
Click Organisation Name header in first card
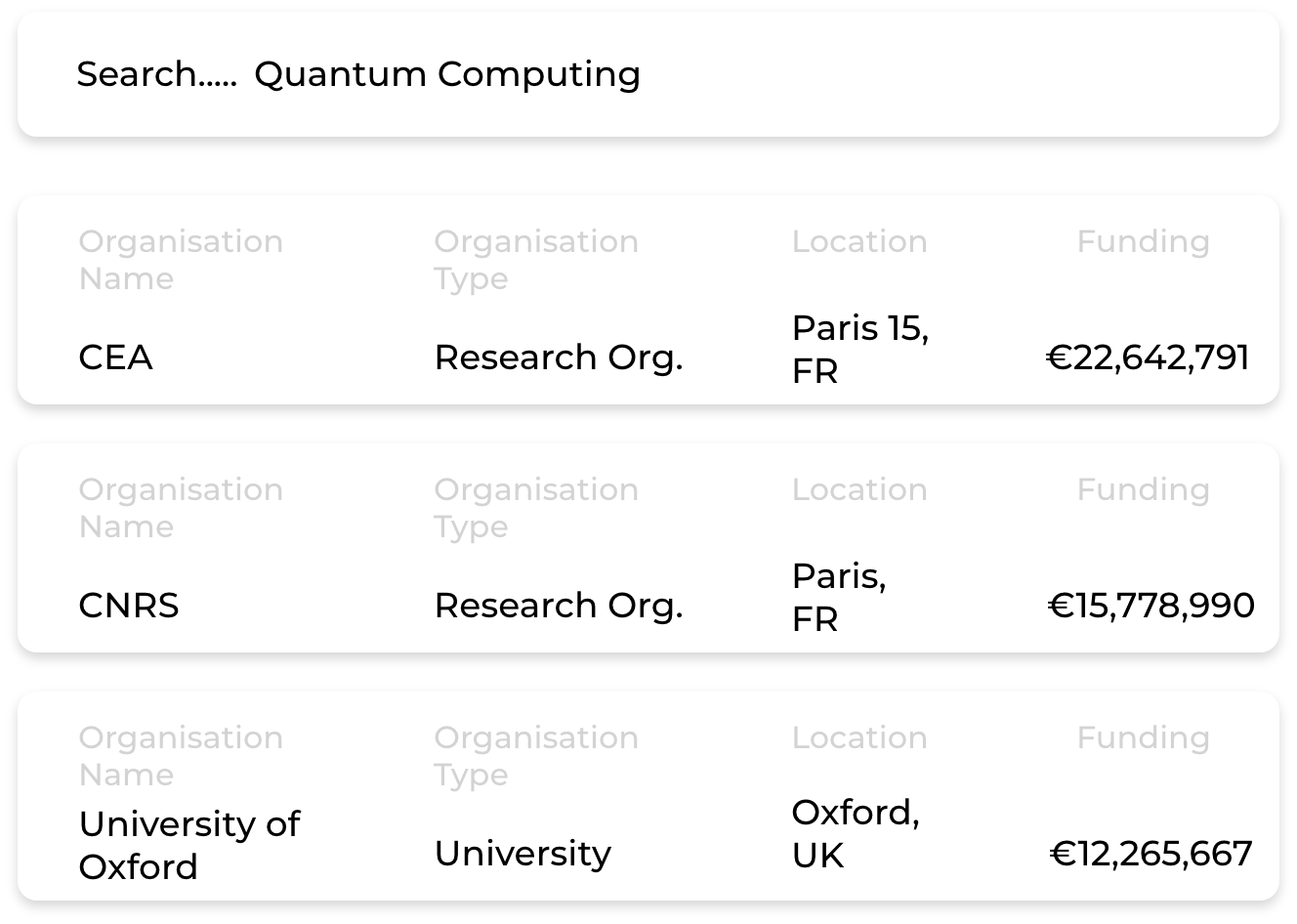click(x=181, y=260)
